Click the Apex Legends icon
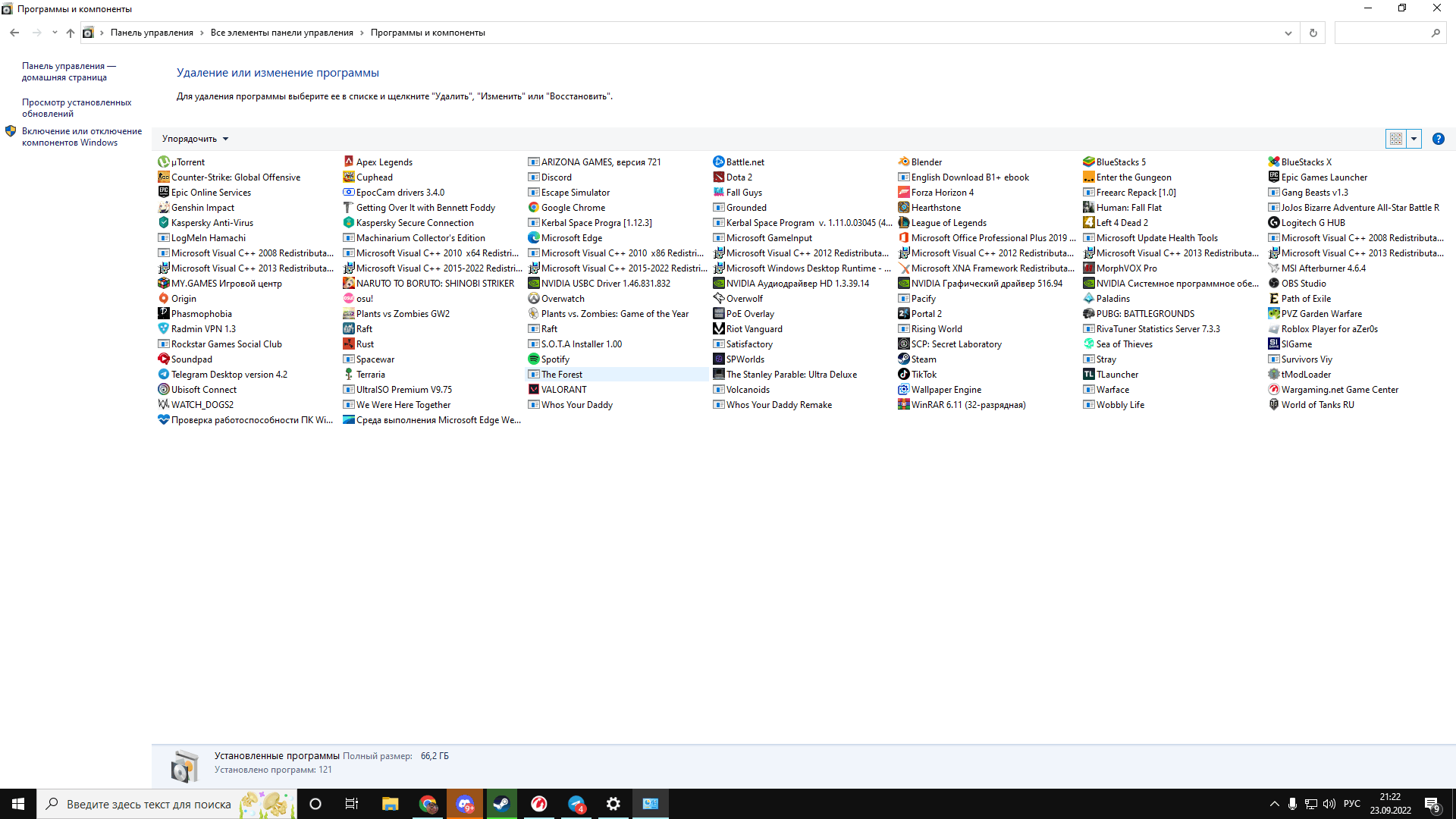Viewport: 1456px width, 819px height. click(x=348, y=162)
